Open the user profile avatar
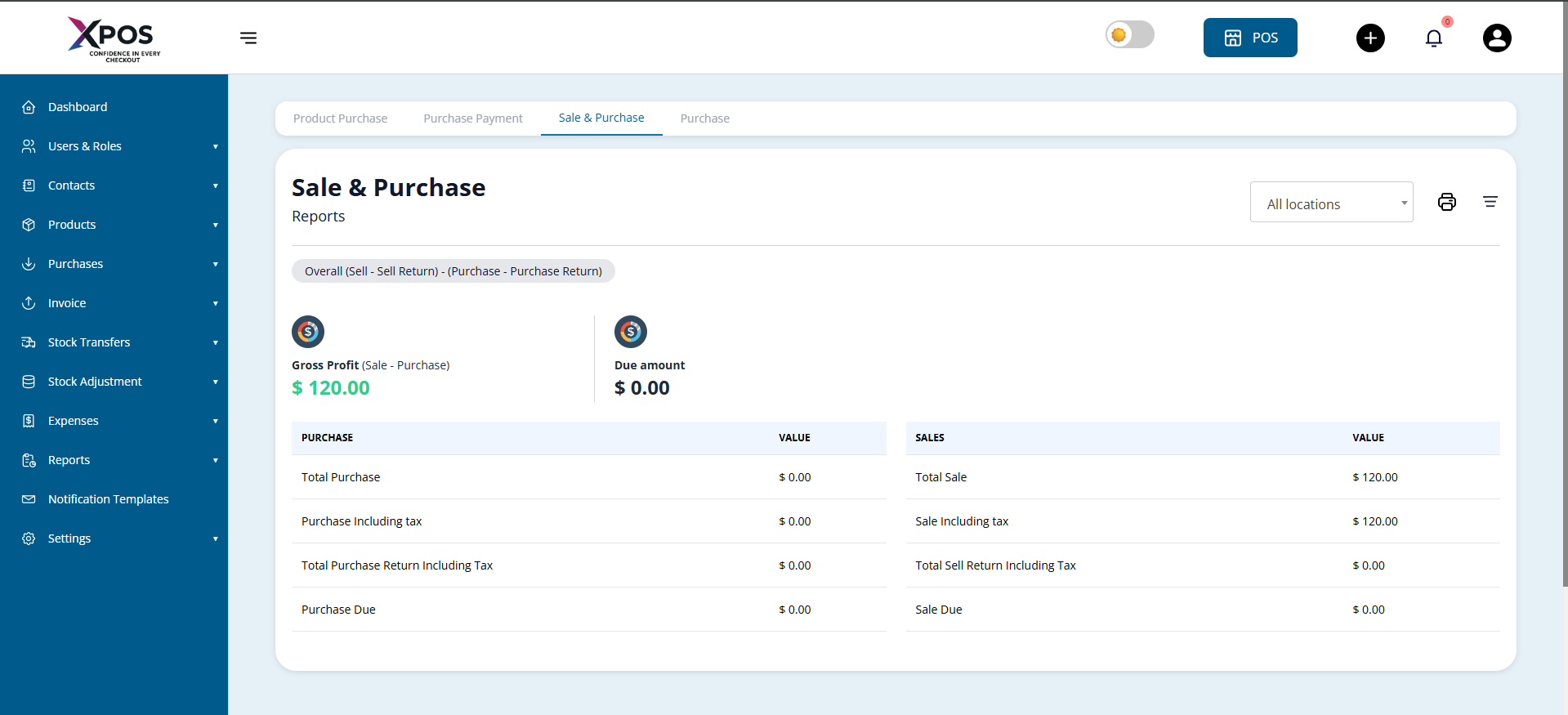Image resolution: width=1568 pixels, height=715 pixels. click(x=1496, y=38)
